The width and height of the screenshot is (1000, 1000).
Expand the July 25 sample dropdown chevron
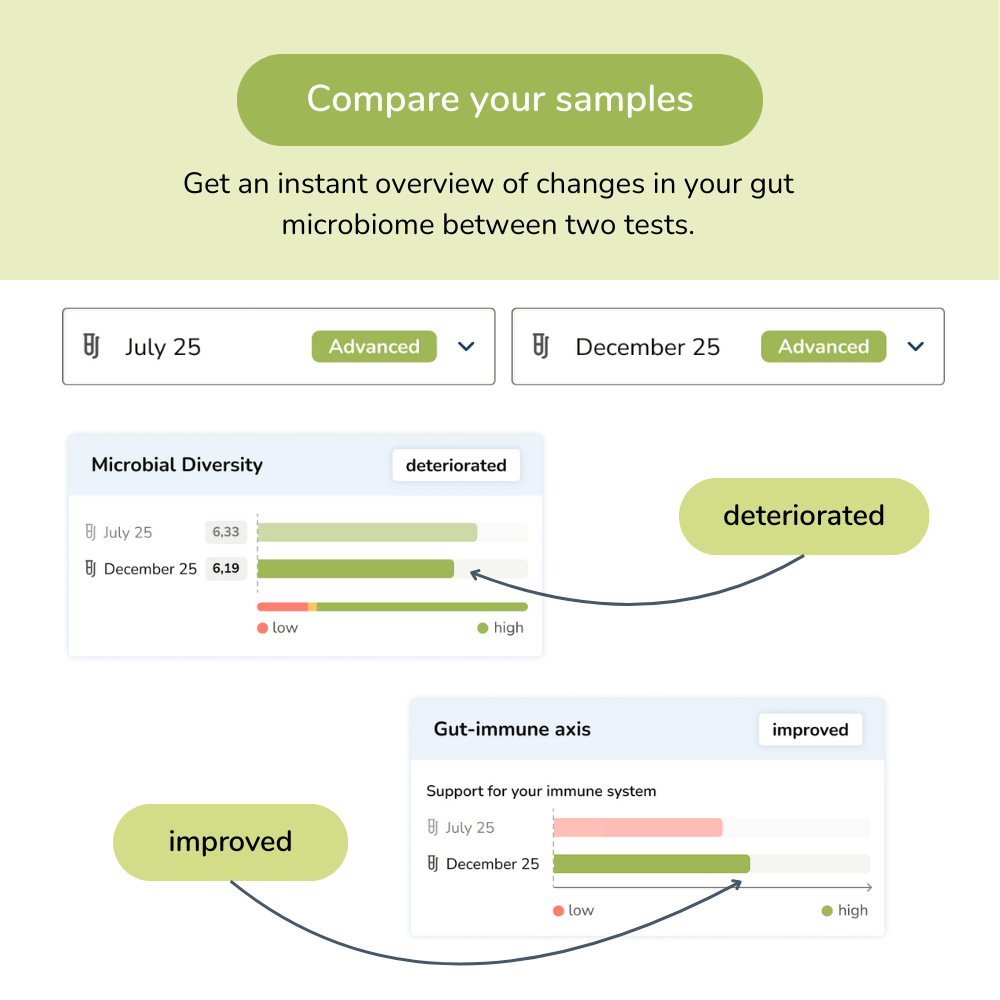click(x=465, y=347)
